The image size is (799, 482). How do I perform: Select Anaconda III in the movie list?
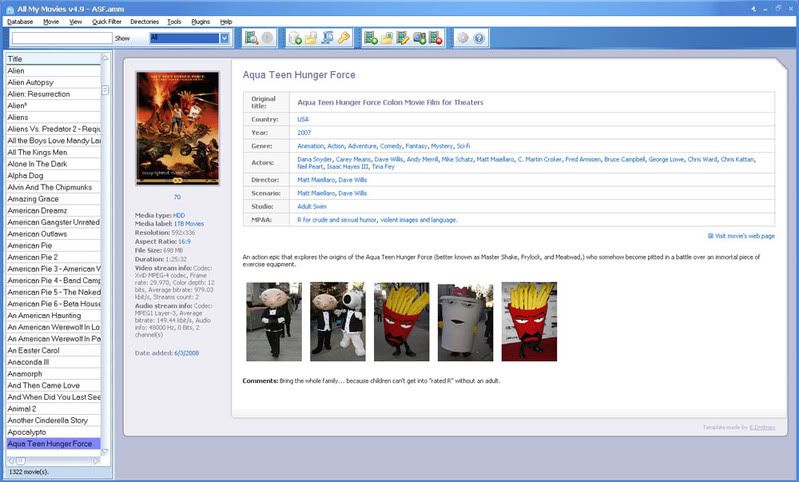click(x=53, y=362)
